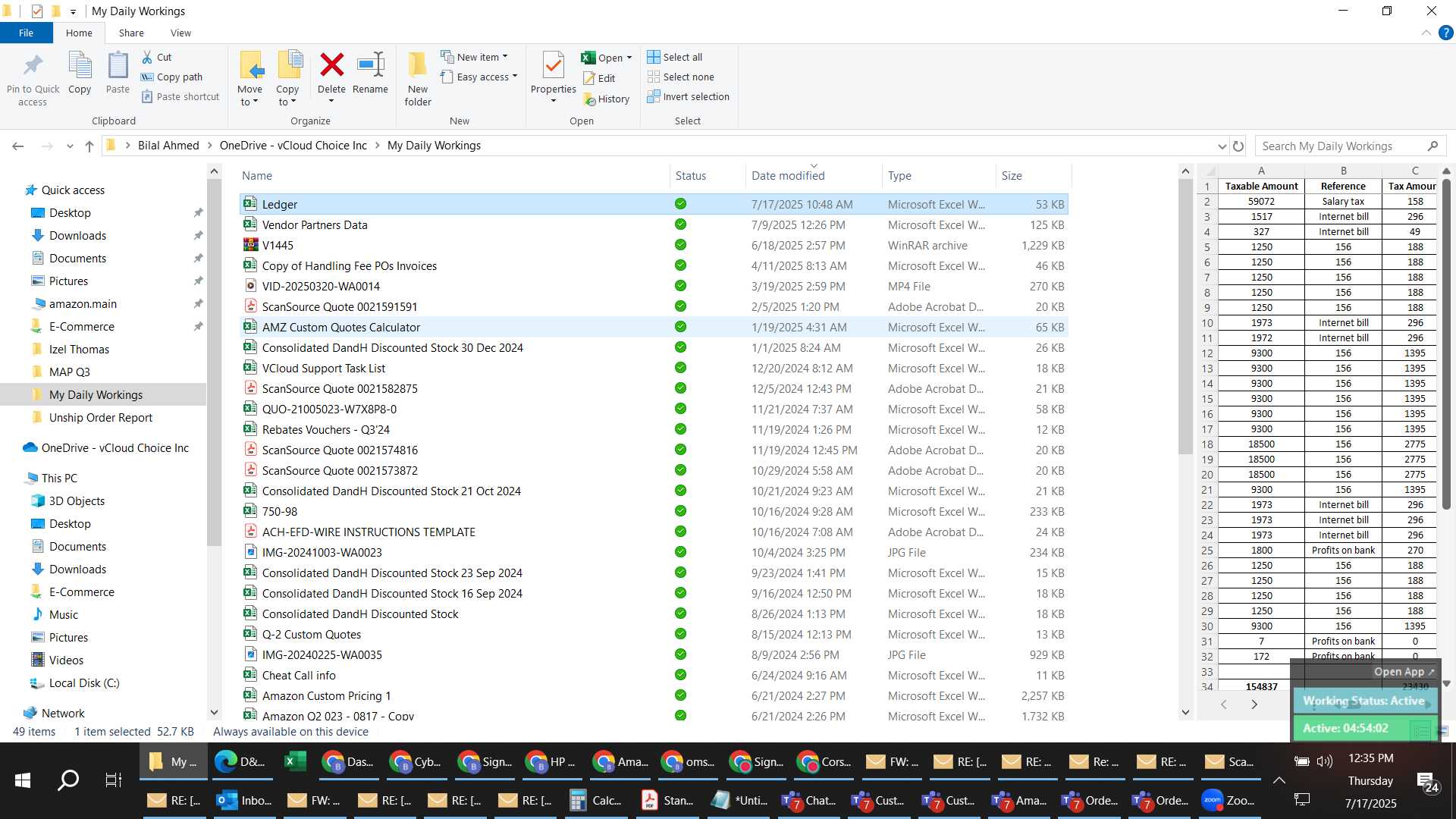Screen dimensions: 1456x819
Task: Click Edit in the Open group
Action: click(599, 78)
